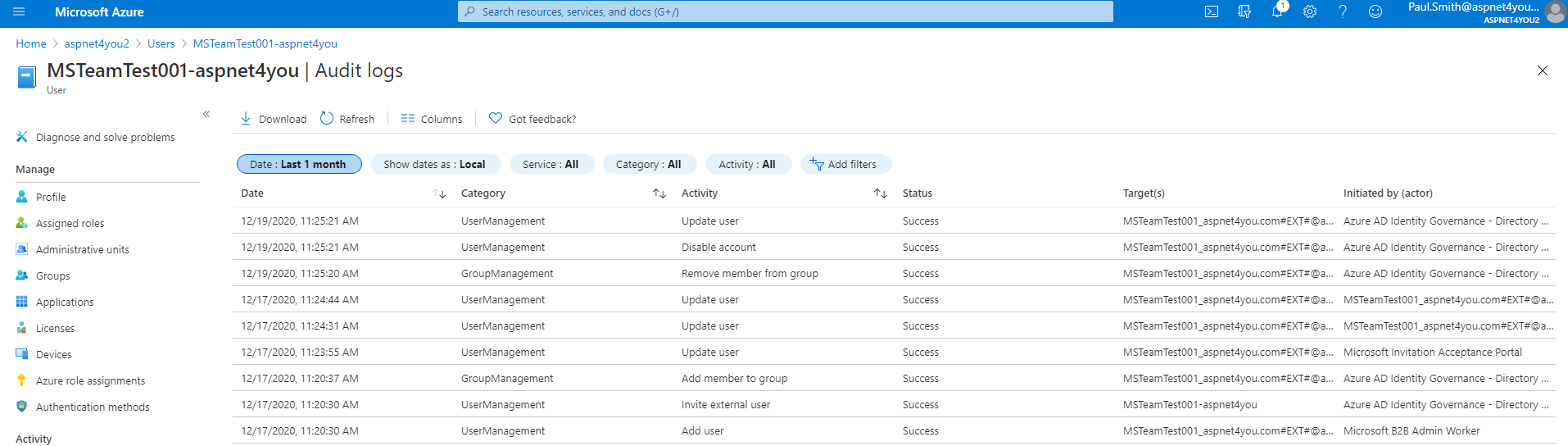Screen dimensions: 1568x446
Task: Select Microsoft B2B Admin Worker actor cell
Action: (1412, 430)
